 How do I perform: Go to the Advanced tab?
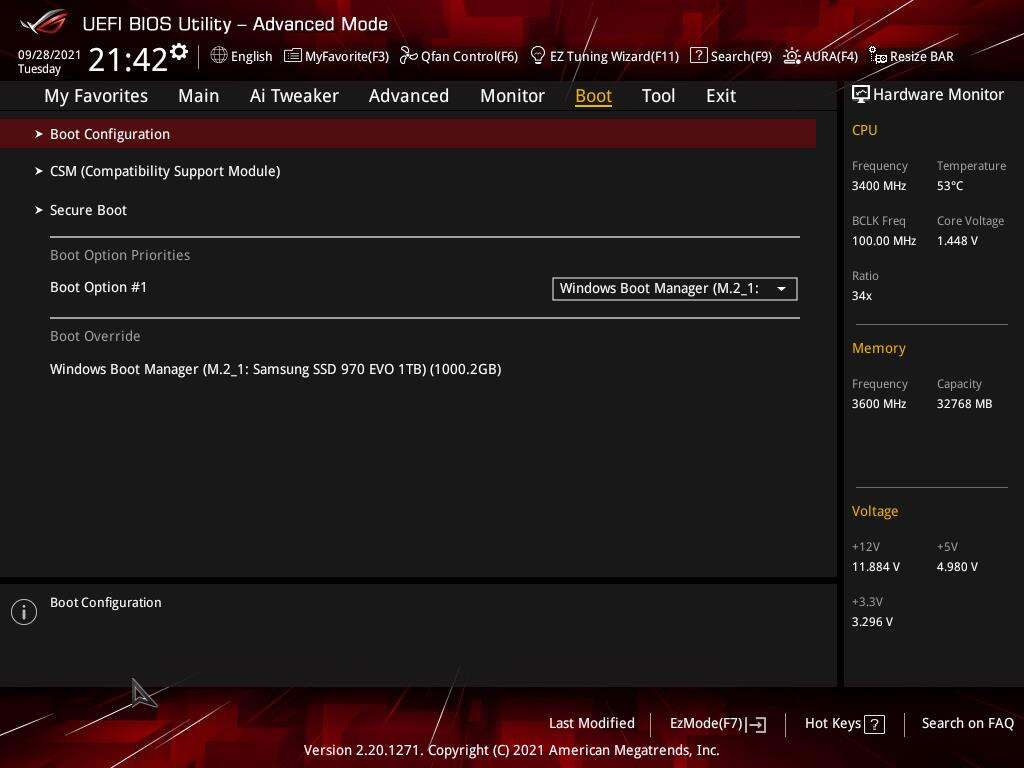(x=408, y=96)
